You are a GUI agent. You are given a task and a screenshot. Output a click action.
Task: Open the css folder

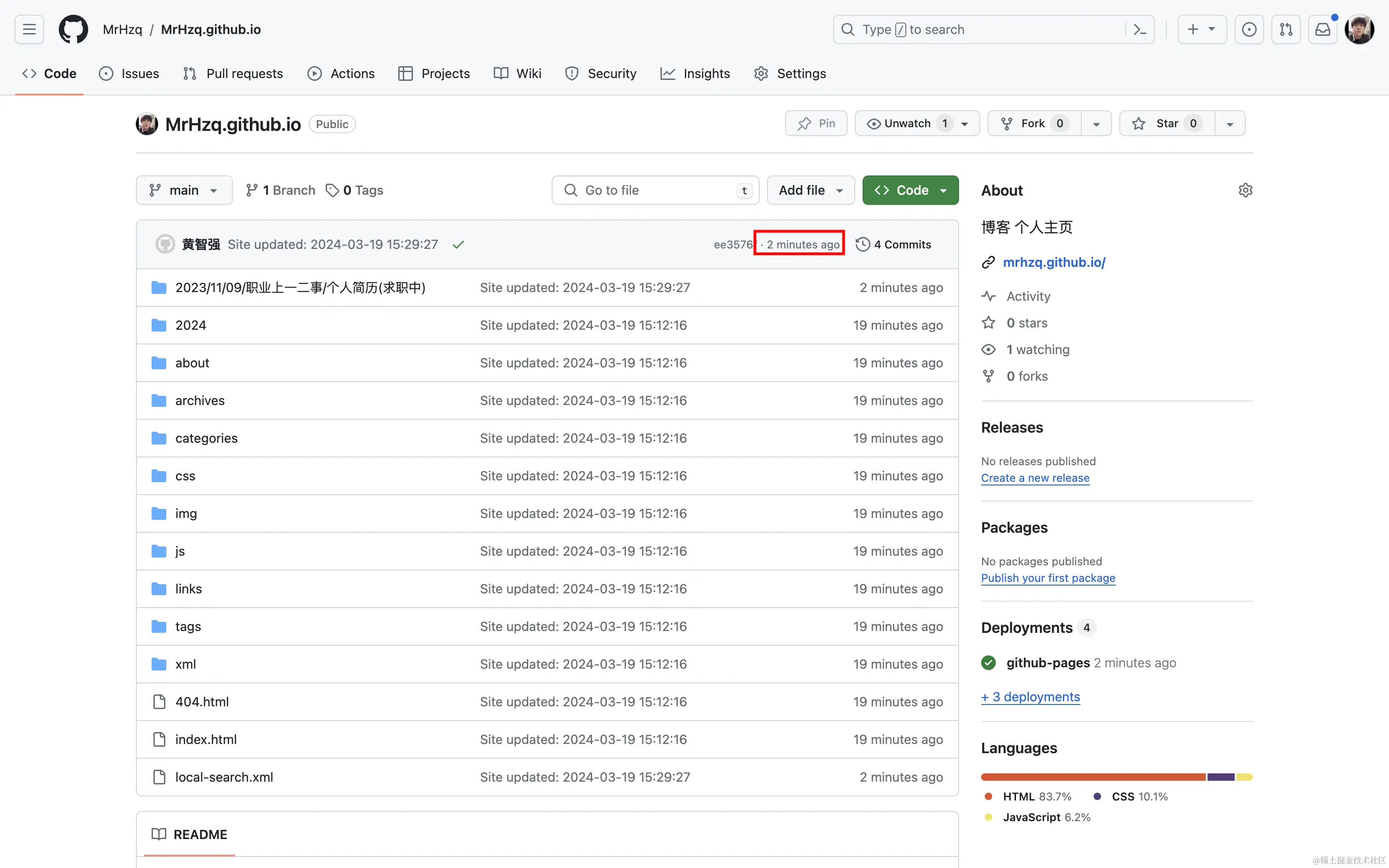[185, 476]
